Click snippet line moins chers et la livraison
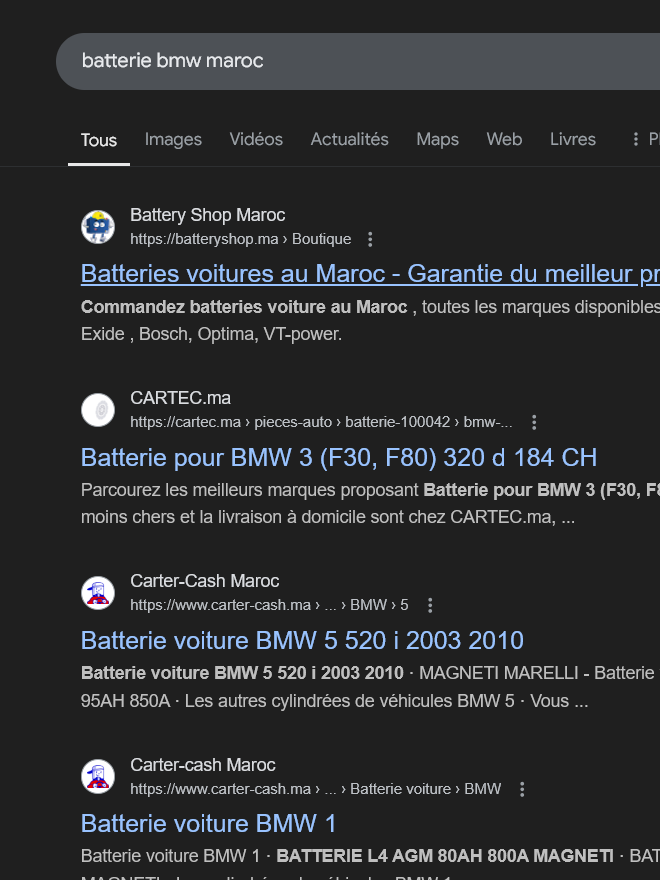660x880 pixels. click(328, 517)
